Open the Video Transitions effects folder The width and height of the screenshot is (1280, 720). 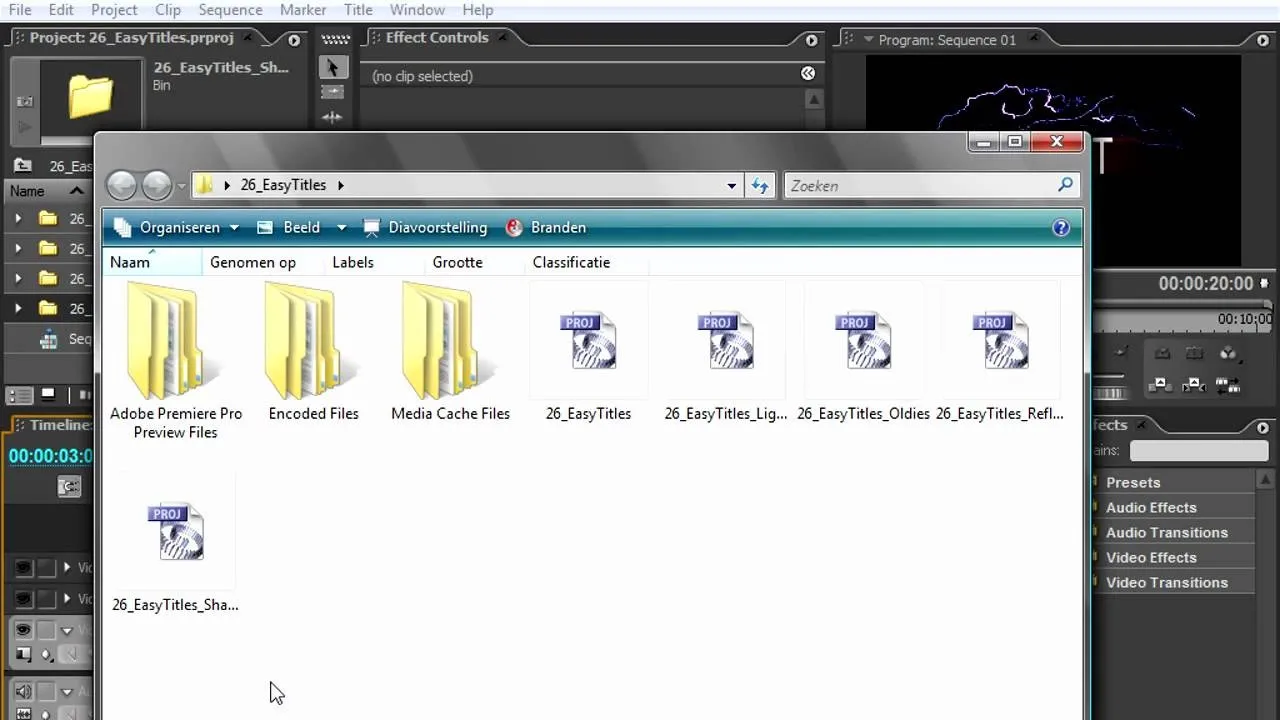1167,582
